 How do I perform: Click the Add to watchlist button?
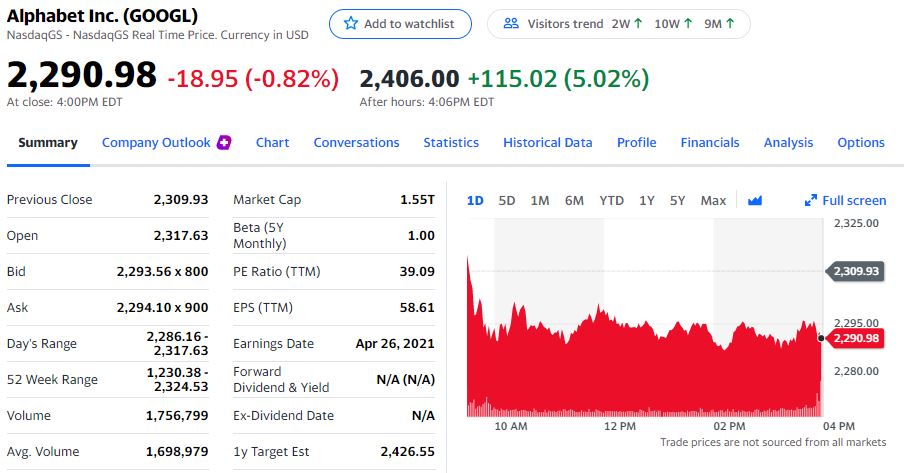tap(400, 24)
